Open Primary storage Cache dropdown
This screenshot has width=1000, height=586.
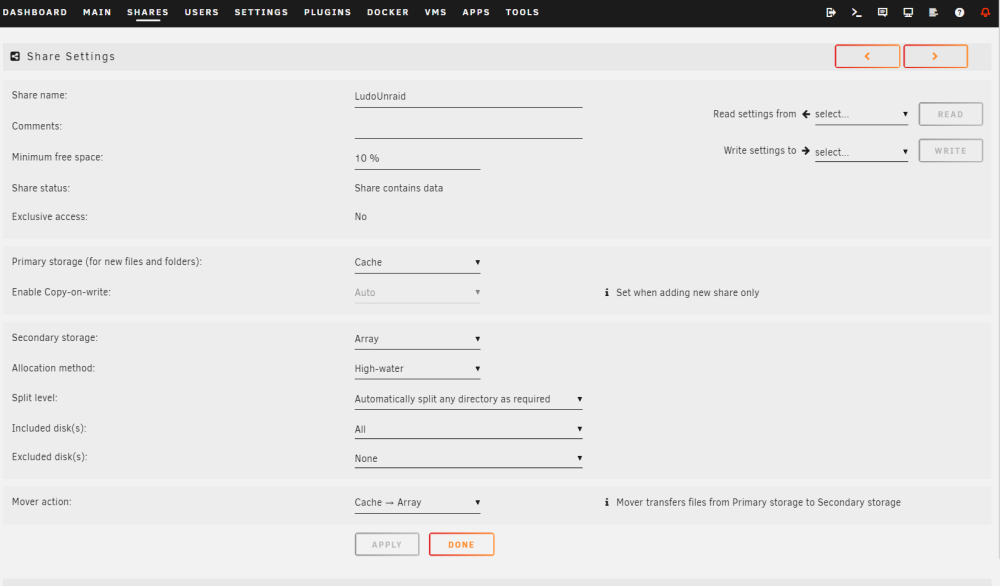[417, 262]
